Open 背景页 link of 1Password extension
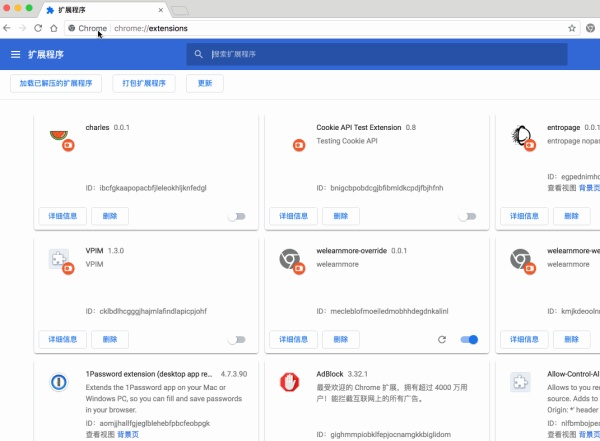The height and width of the screenshot is (441, 600). 128,434
